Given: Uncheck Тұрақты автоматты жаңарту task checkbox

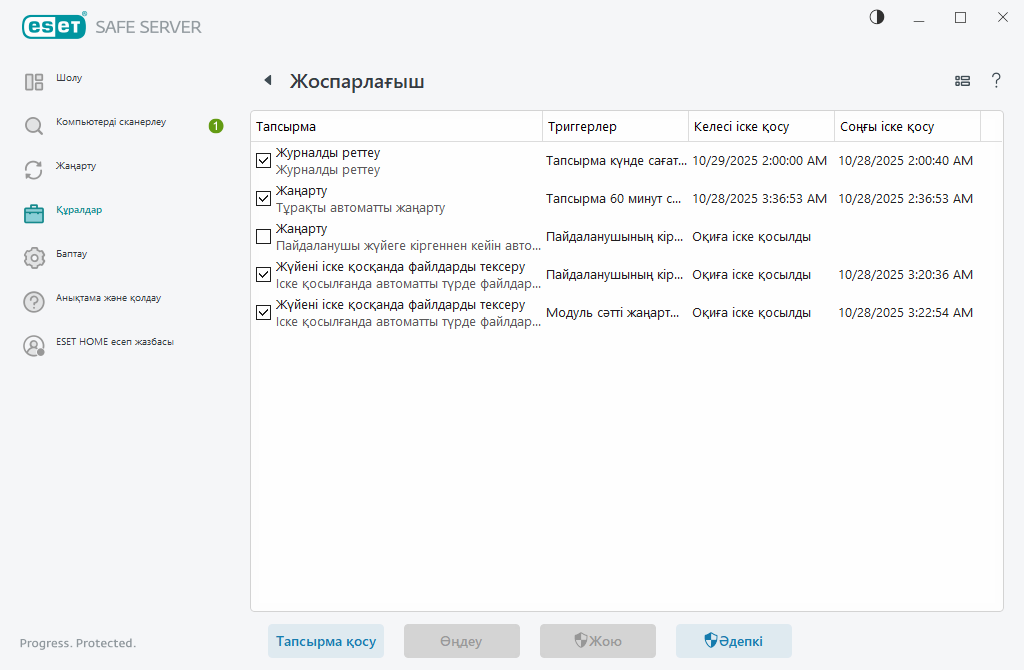Looking at the screenshot, I should [x=263, y=198].
